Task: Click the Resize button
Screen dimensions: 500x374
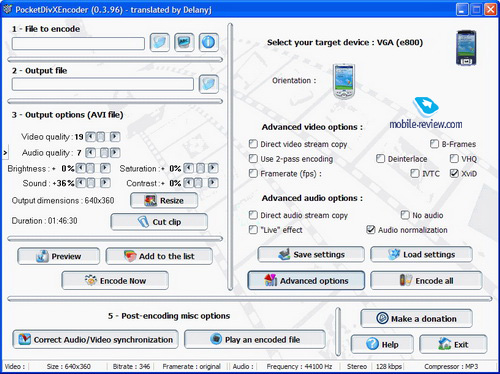Action: pos(164,201)
